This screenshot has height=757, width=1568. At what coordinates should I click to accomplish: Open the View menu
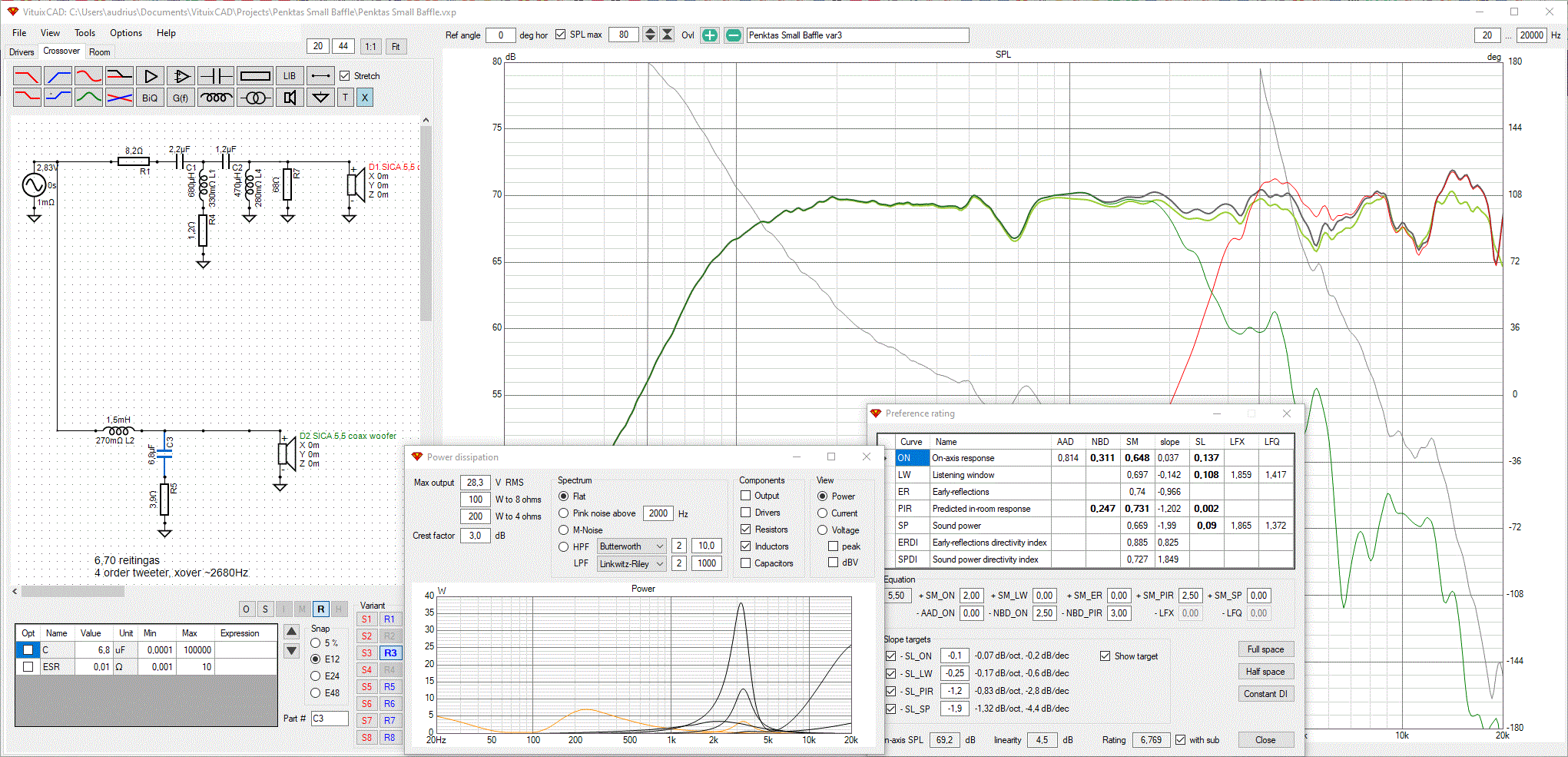[50, 33]
